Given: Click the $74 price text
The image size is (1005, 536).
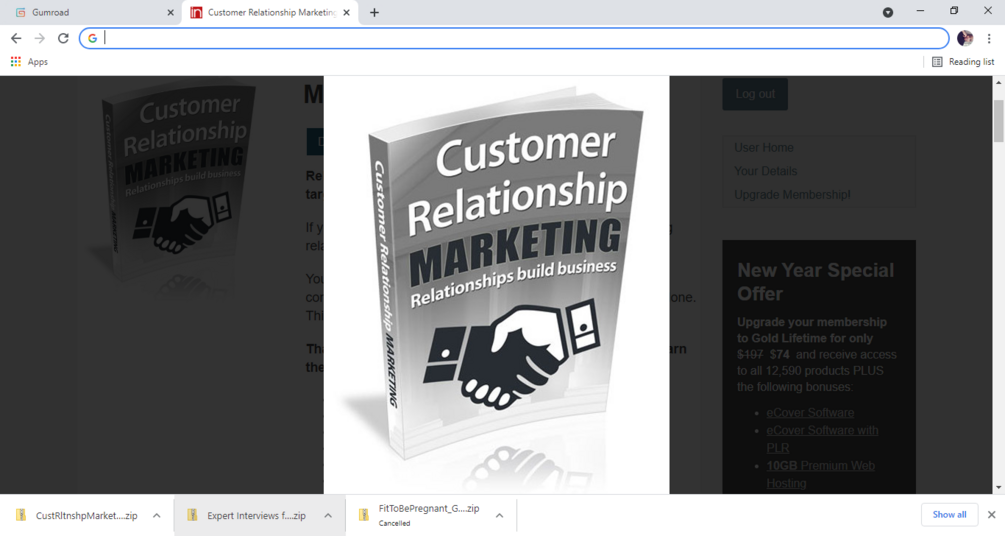Looking at the screenshot, I should click(x=779, y=355).
